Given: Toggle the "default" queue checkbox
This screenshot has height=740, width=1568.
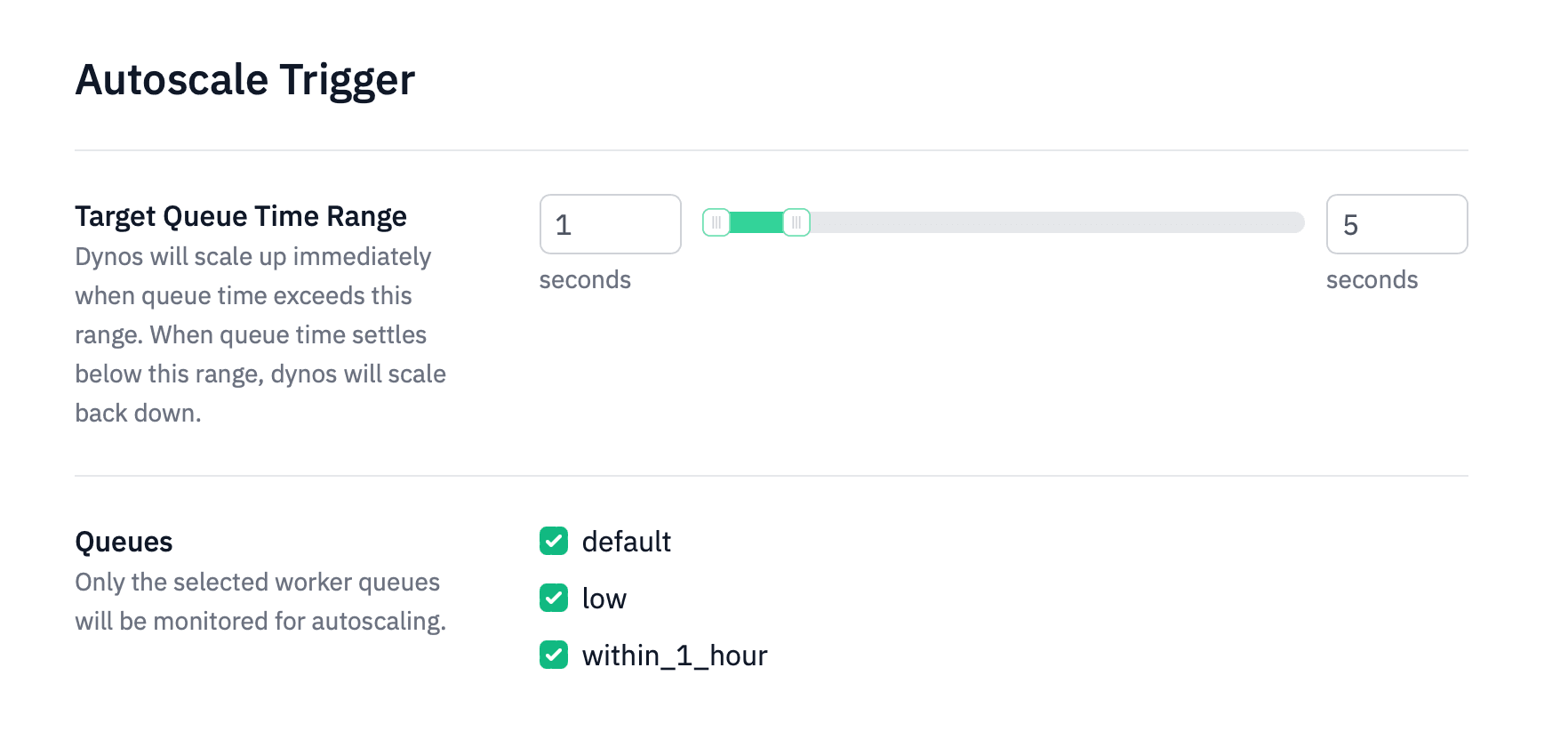Looking at the screenshot, I should coord(553,541).
